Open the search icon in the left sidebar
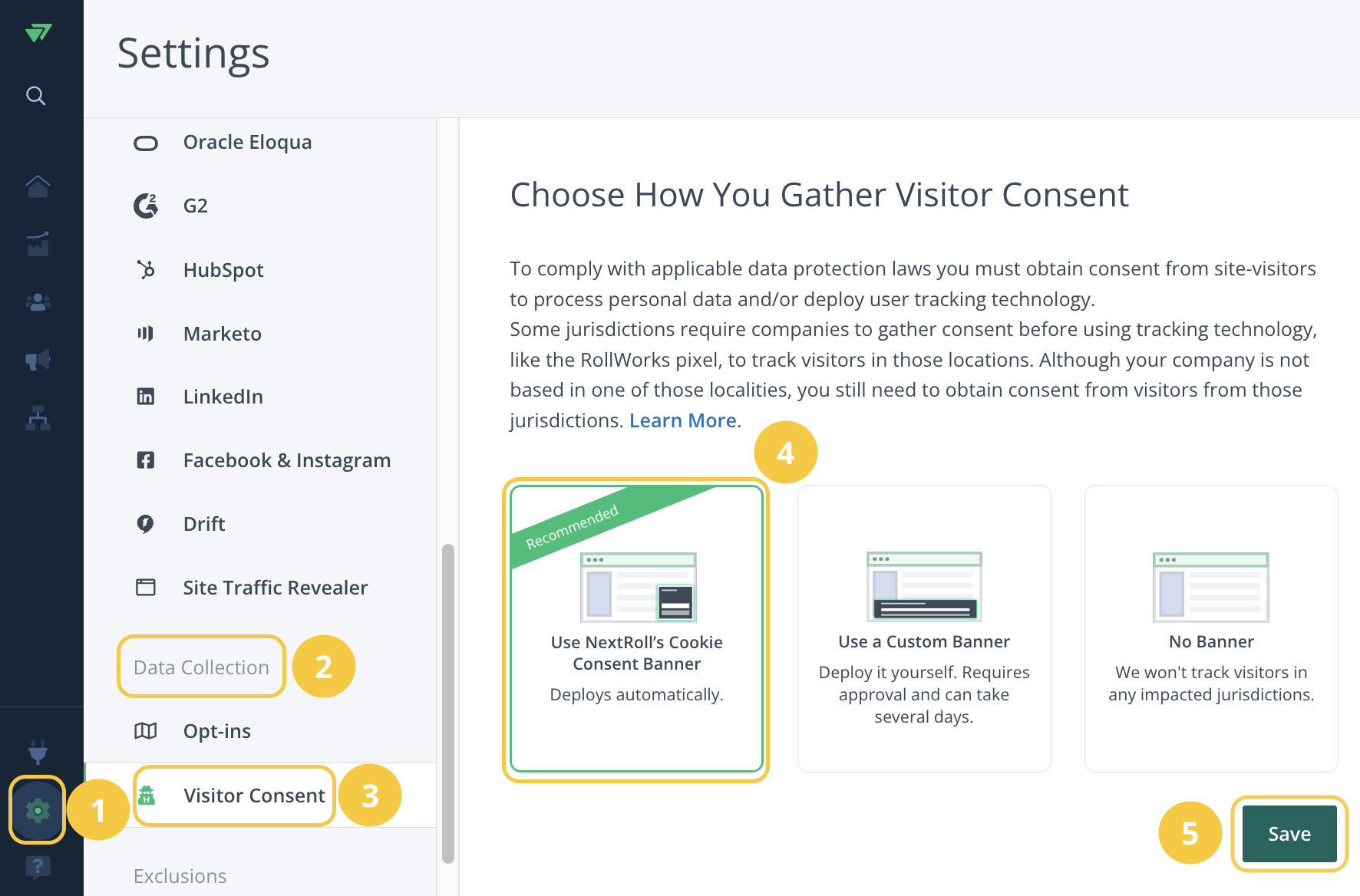Viewport: 1360px width, 896px height. [36, 96]
